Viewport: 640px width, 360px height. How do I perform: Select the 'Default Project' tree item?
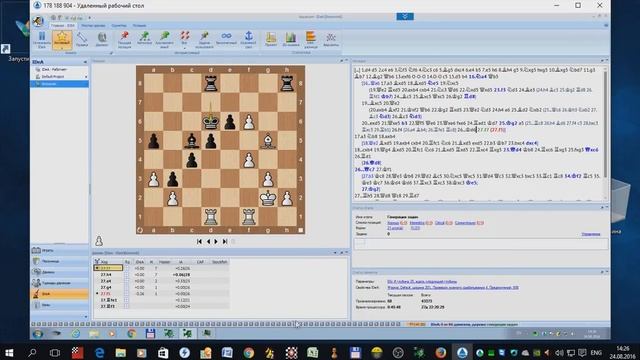click(x=53, y=76)
